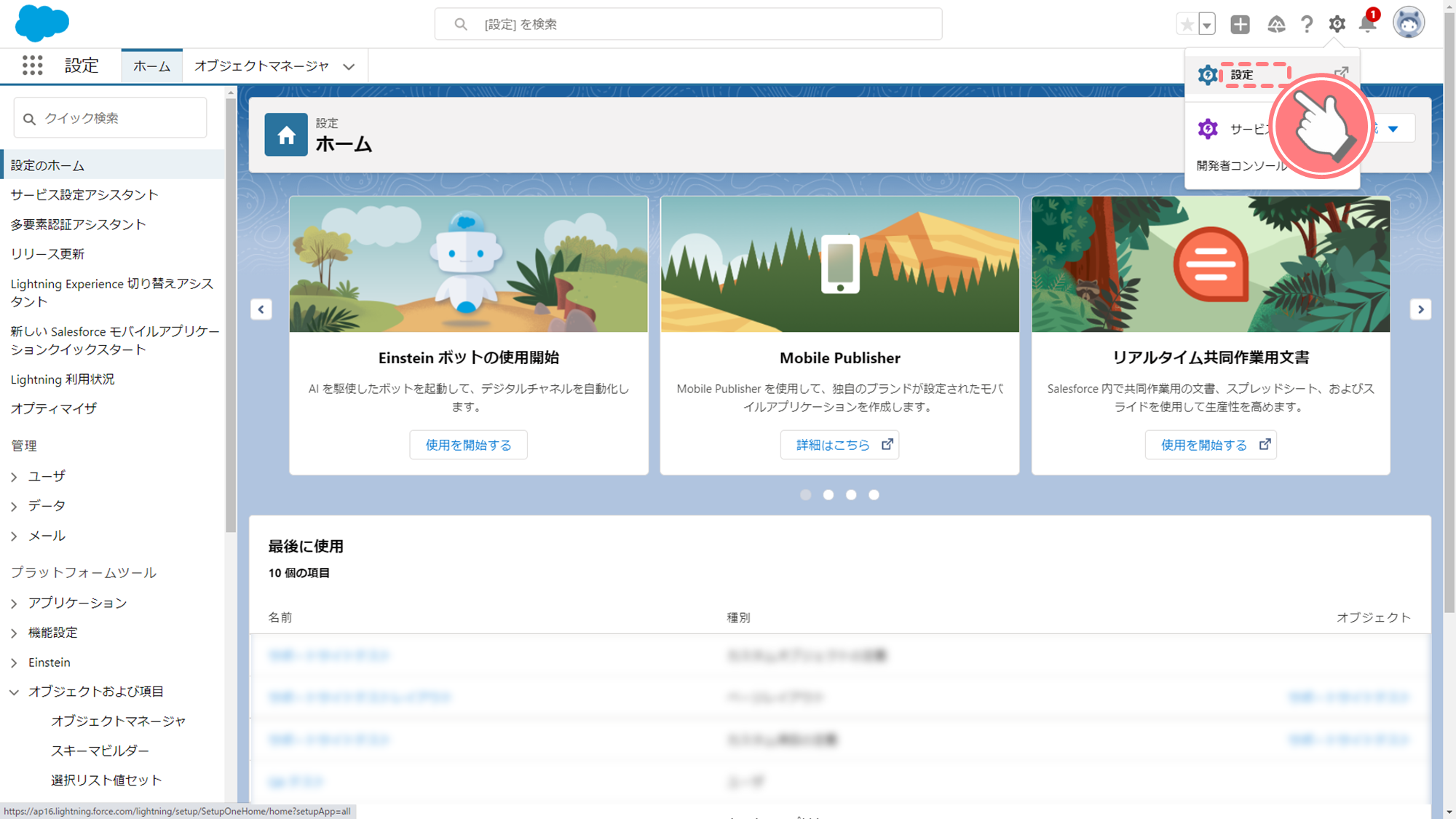Open Lightning Experience 切り替えアシスタント
This screenshot has width=1456, height=819.
112,293
